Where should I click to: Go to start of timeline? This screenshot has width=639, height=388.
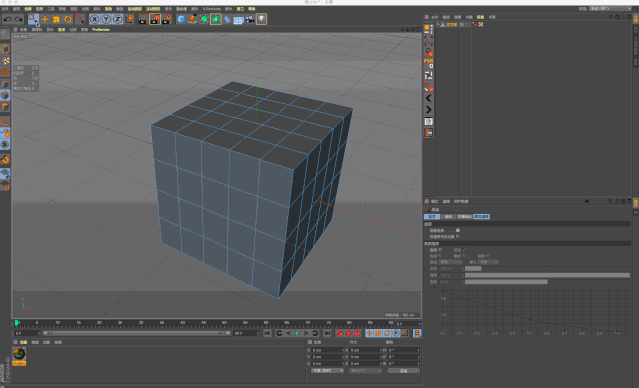[267, 333]
